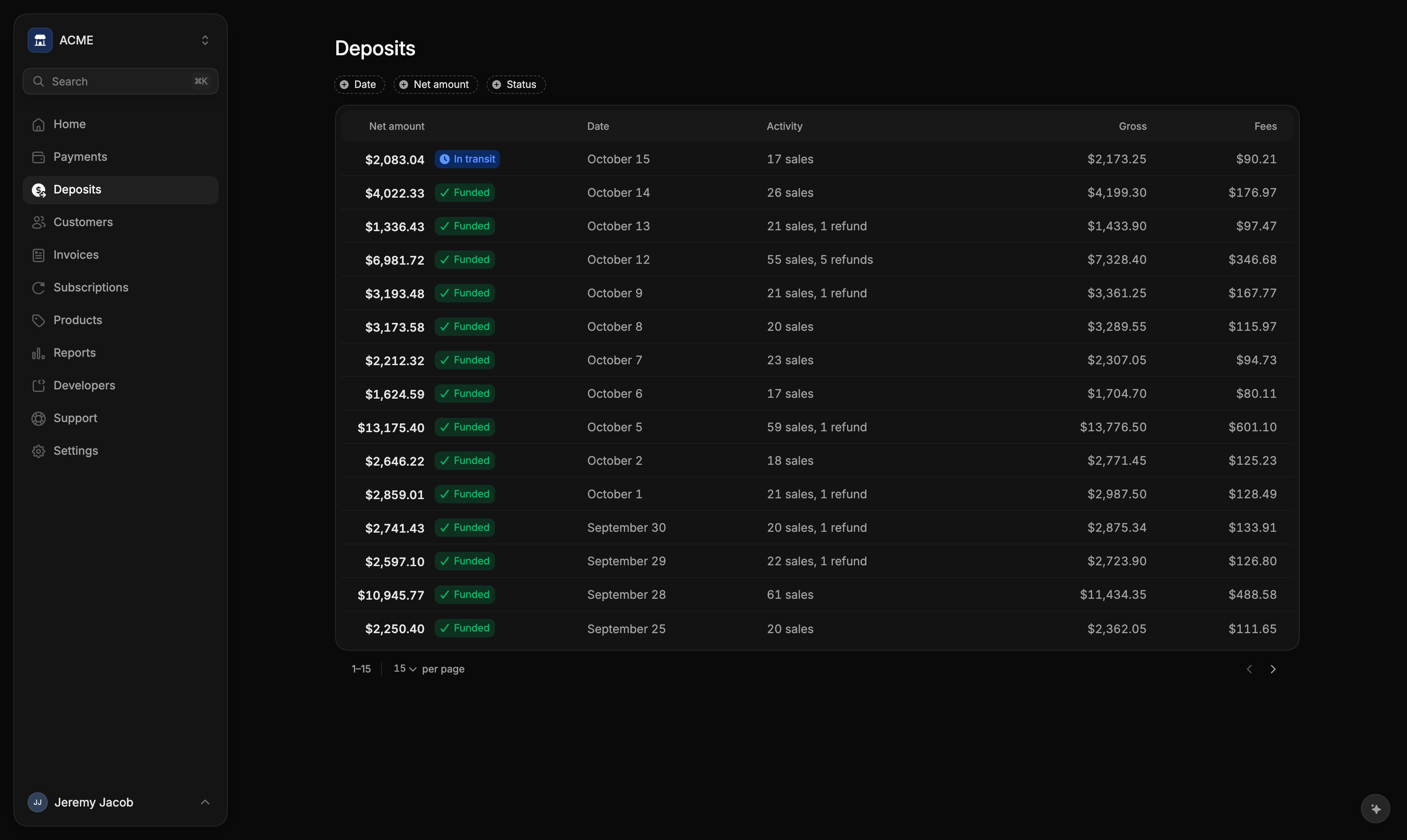
Task: Click the In transit status badge
Action: pos(467,159)
